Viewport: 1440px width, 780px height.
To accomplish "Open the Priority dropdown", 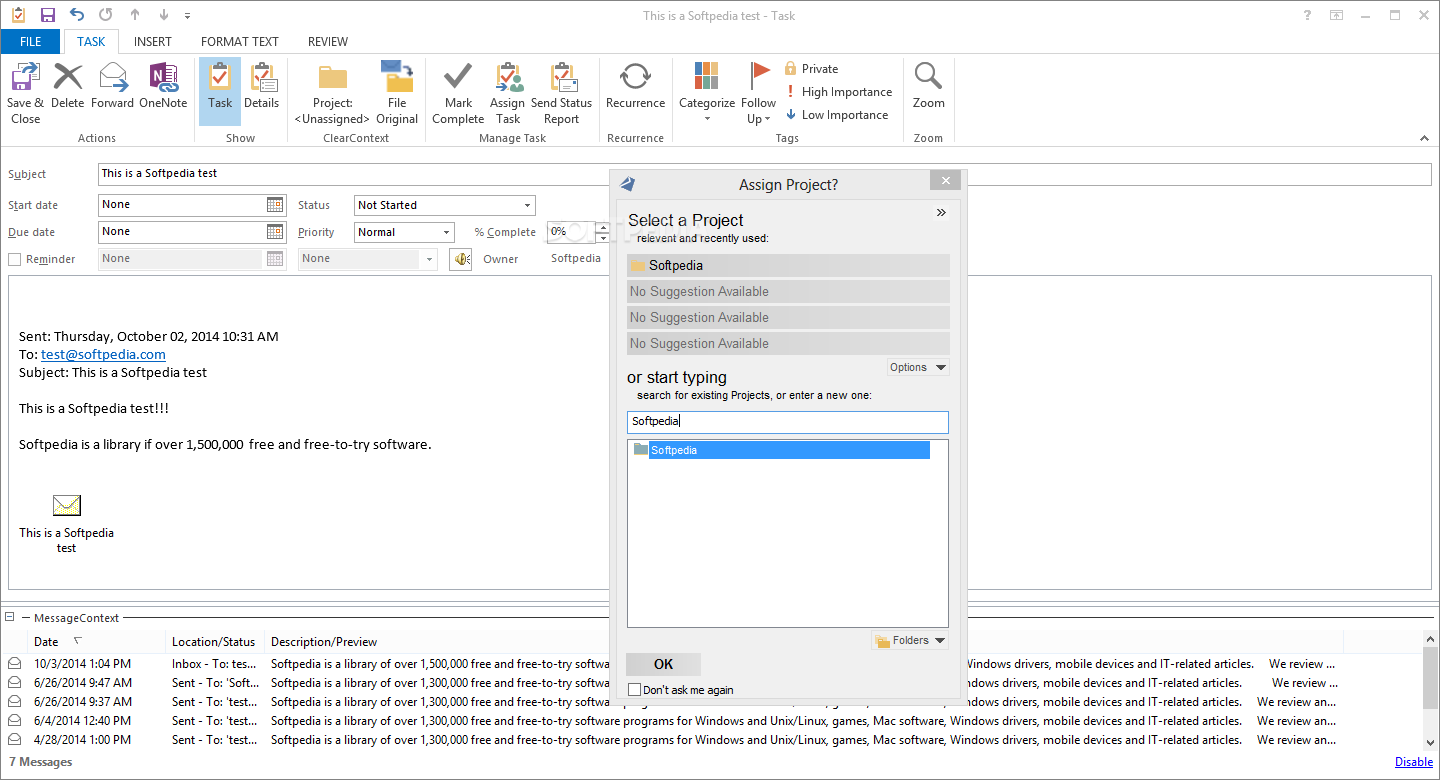I will (x=446, y=232).
